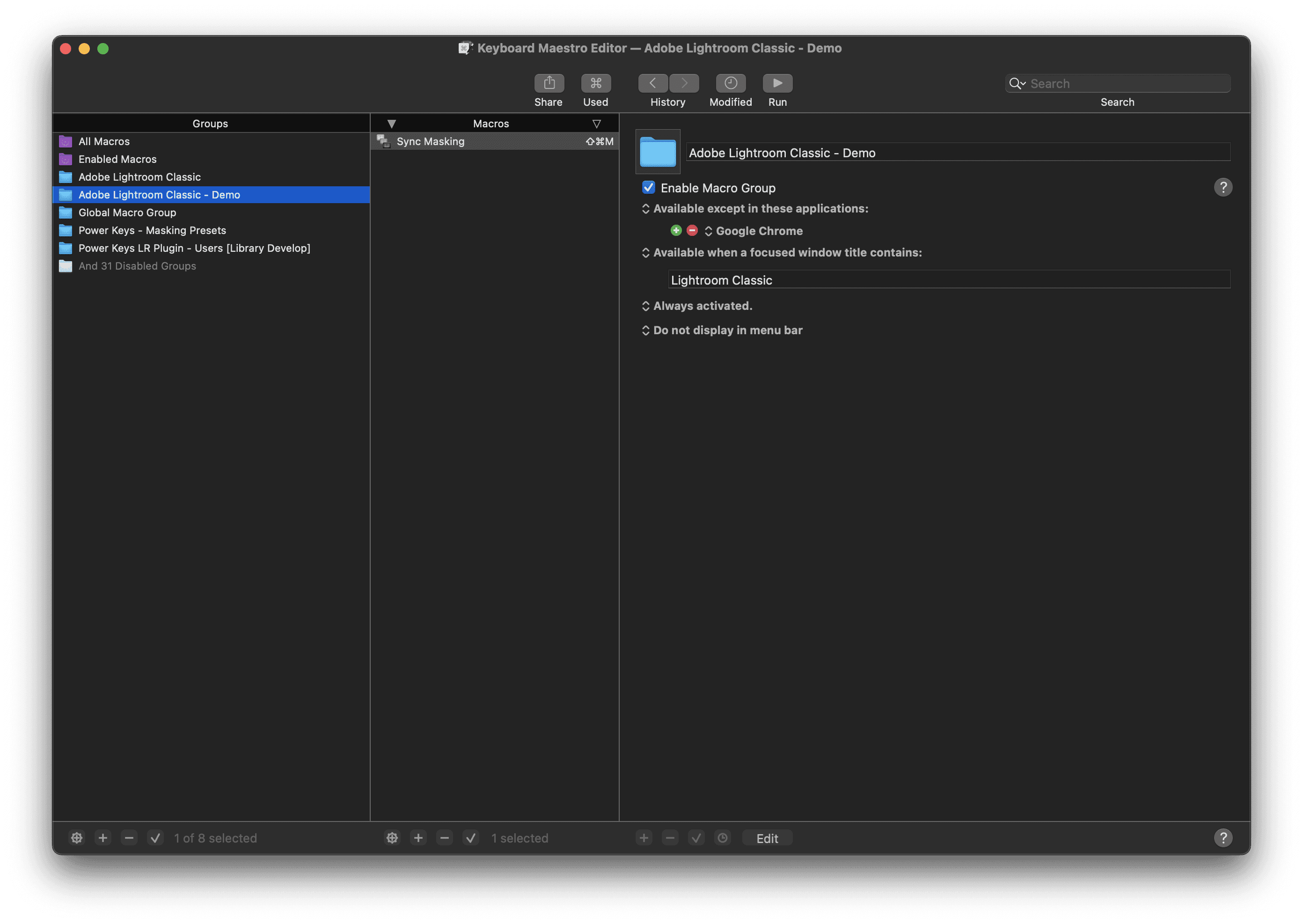Go back in History with the left arrow
1303x924 pixels.
click(x=652, y=83)
